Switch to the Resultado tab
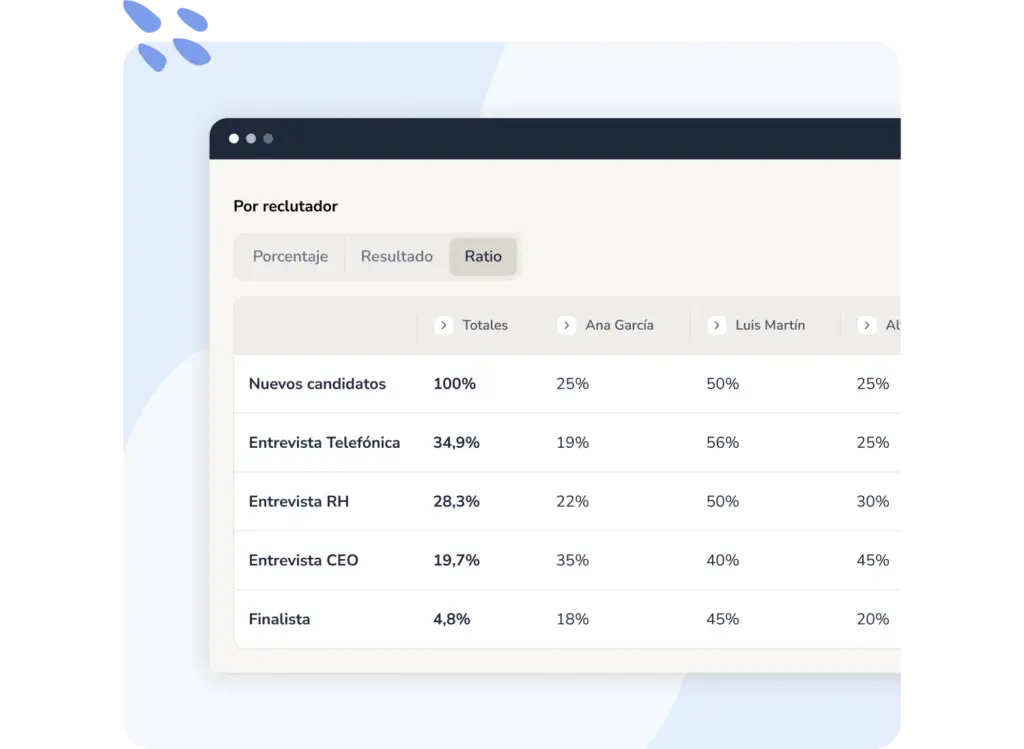 click(396, 257)
